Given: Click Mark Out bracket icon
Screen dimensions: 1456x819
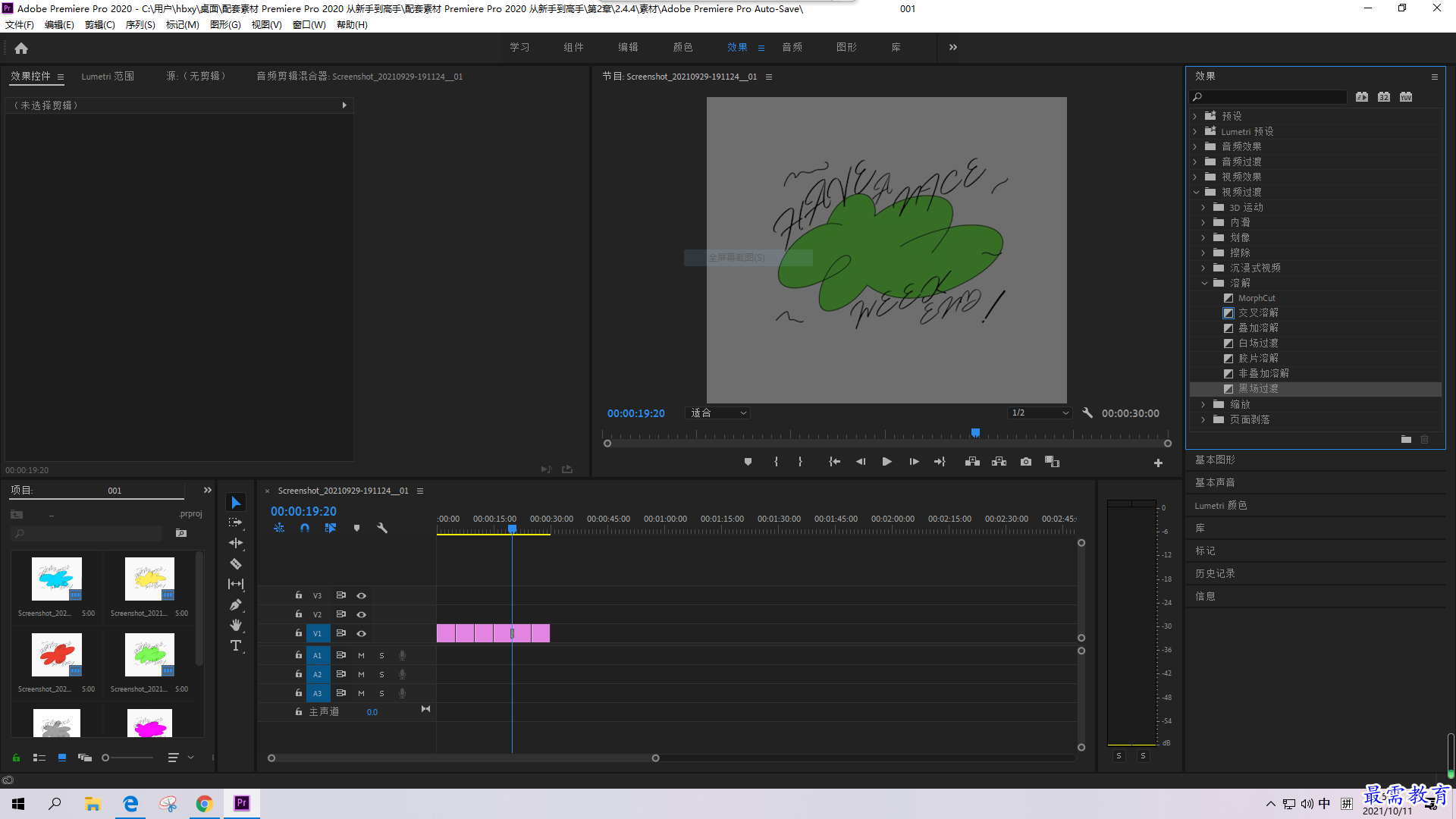Looking at the screenshot, I should [x=800, y=462].
